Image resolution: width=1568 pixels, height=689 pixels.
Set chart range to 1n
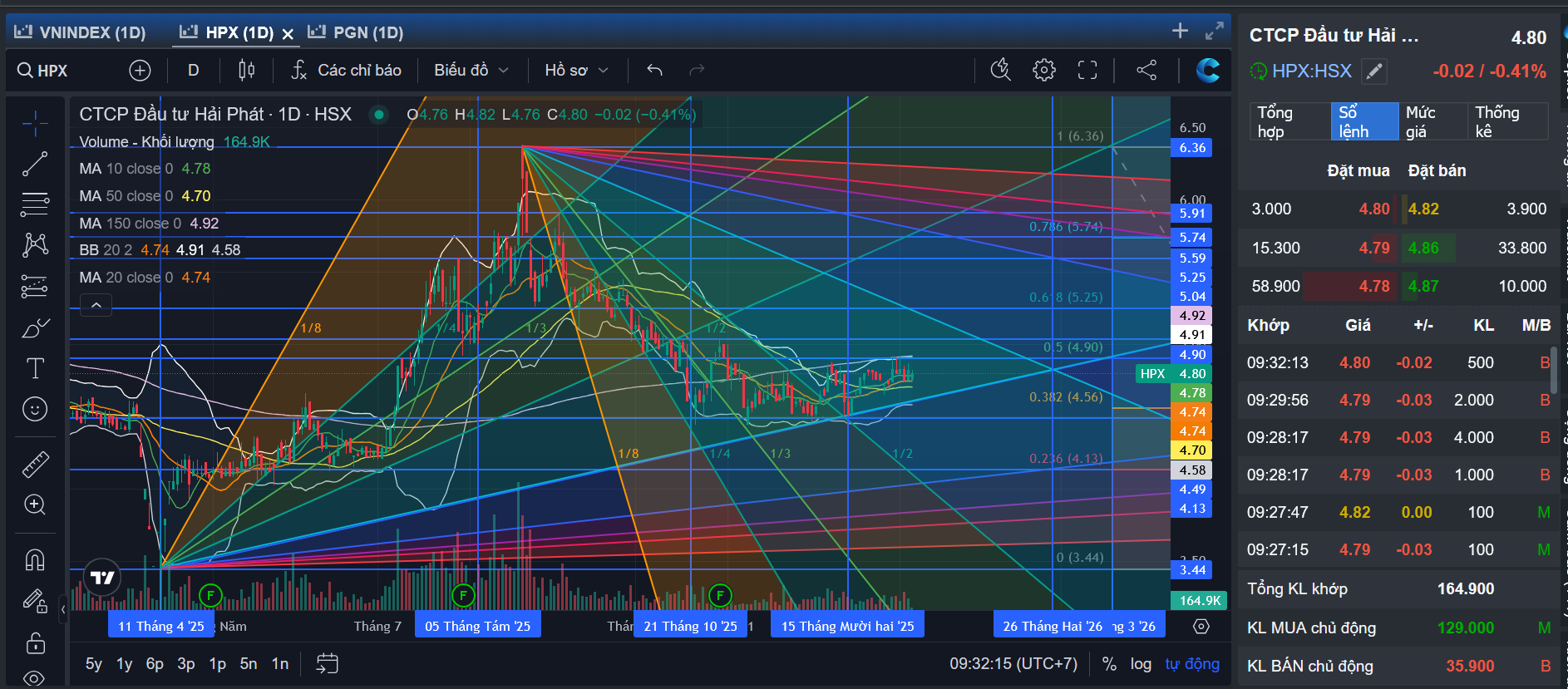(x=280, y=664)
